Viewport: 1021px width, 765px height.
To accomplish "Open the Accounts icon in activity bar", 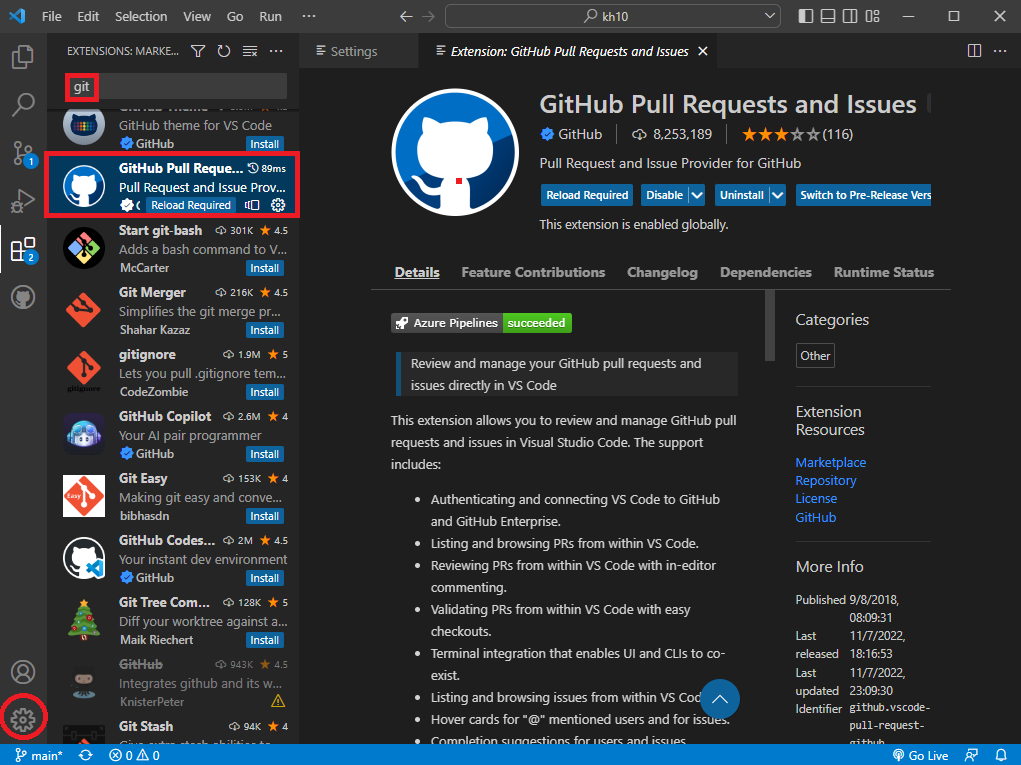I will 23,672.
